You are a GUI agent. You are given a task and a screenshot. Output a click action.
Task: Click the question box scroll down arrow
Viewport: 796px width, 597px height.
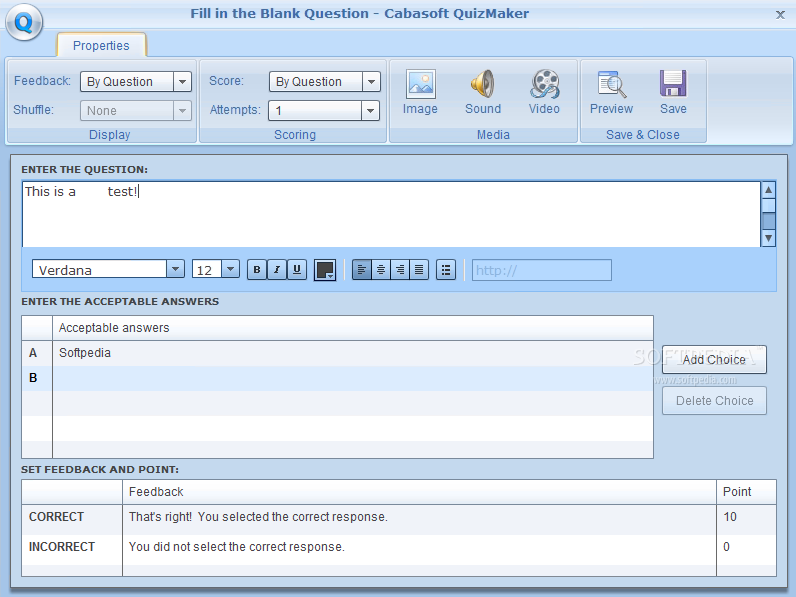769,238
